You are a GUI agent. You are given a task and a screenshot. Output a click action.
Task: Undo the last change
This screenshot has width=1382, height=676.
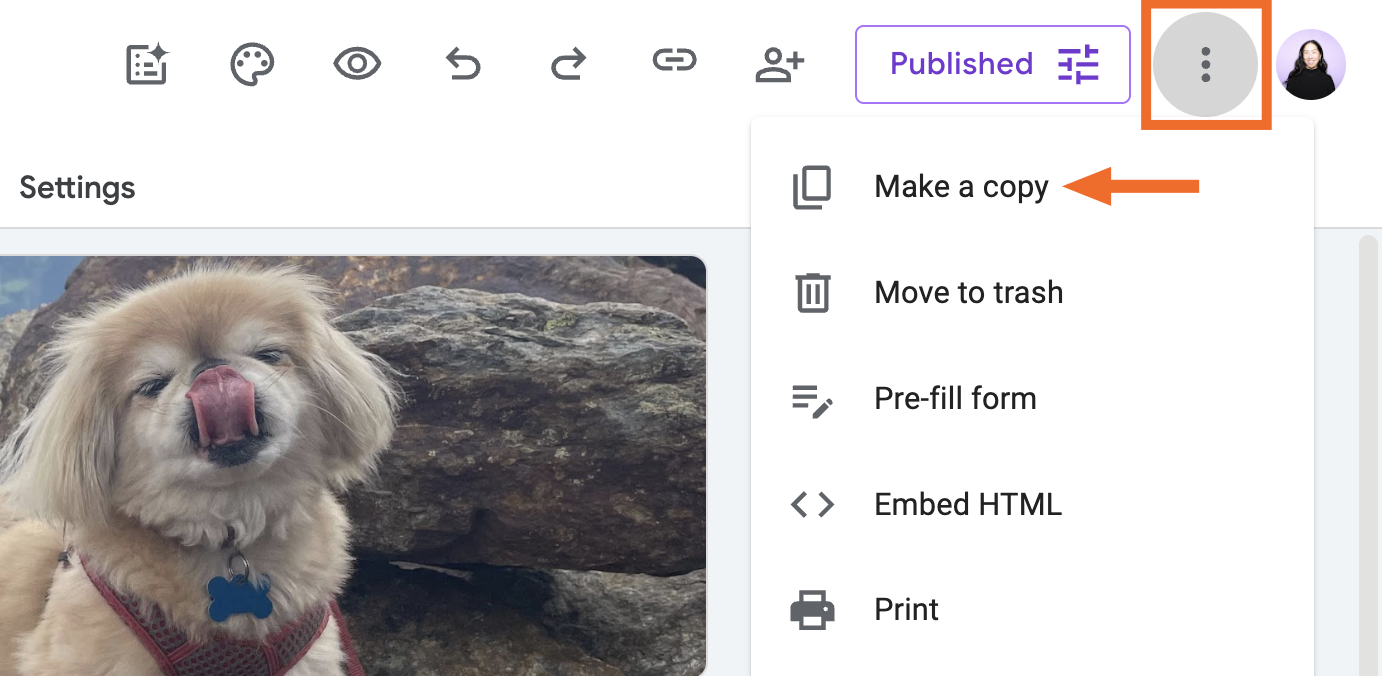[x=462, y=66]
